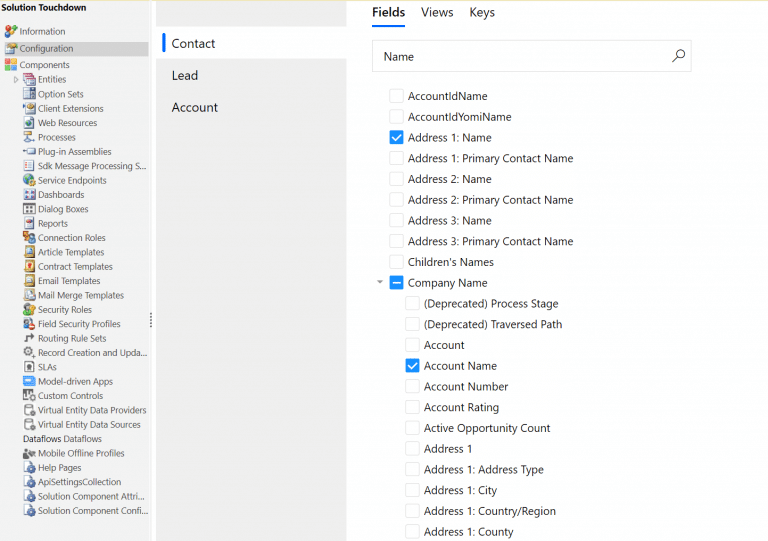Expand the Entities tree node
The image size is (768, 541).
pos(16,80)
